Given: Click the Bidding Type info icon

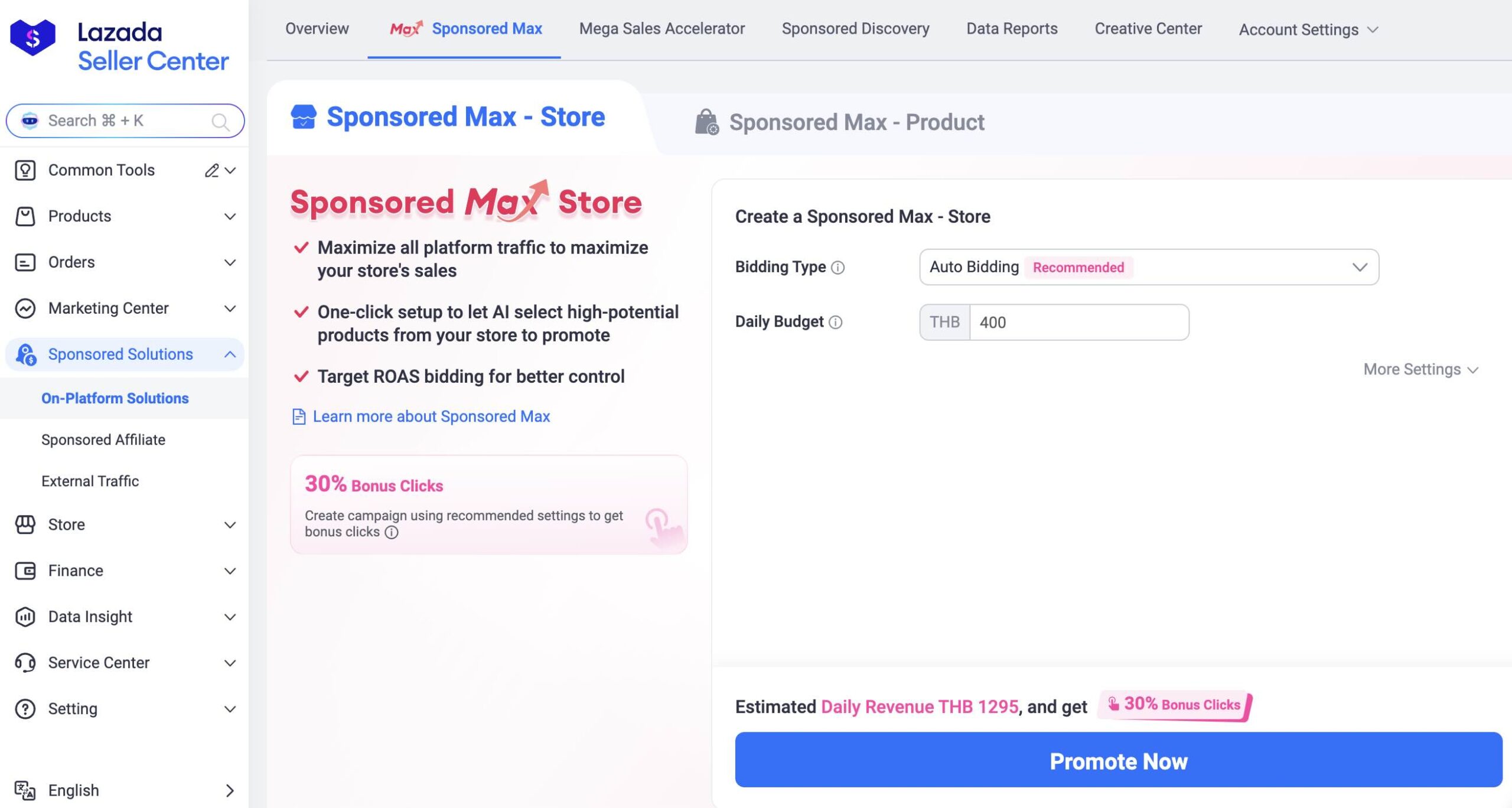Looking at the screenshot, I should 838,268.
